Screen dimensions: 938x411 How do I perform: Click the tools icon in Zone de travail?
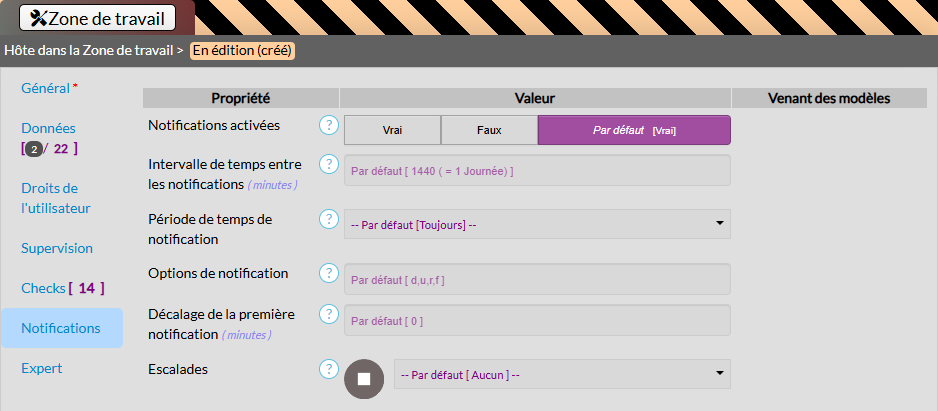coord(40,17)
